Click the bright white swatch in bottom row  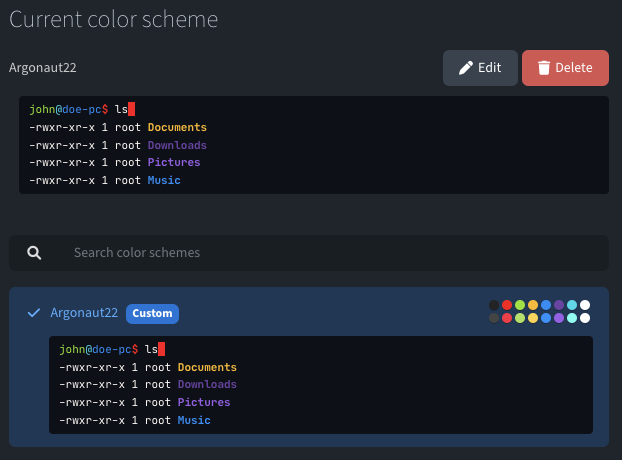pyautogui.click(x=585, y=318)
